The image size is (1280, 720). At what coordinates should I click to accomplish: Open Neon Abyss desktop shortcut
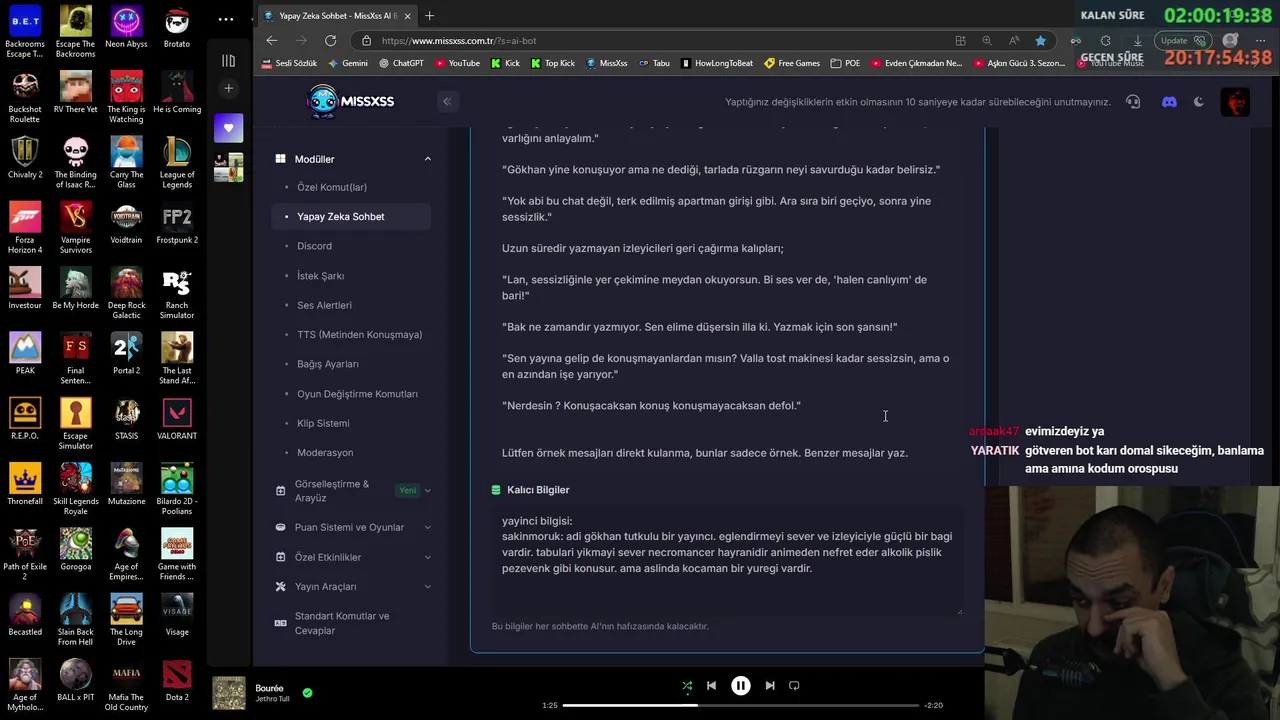126,27
